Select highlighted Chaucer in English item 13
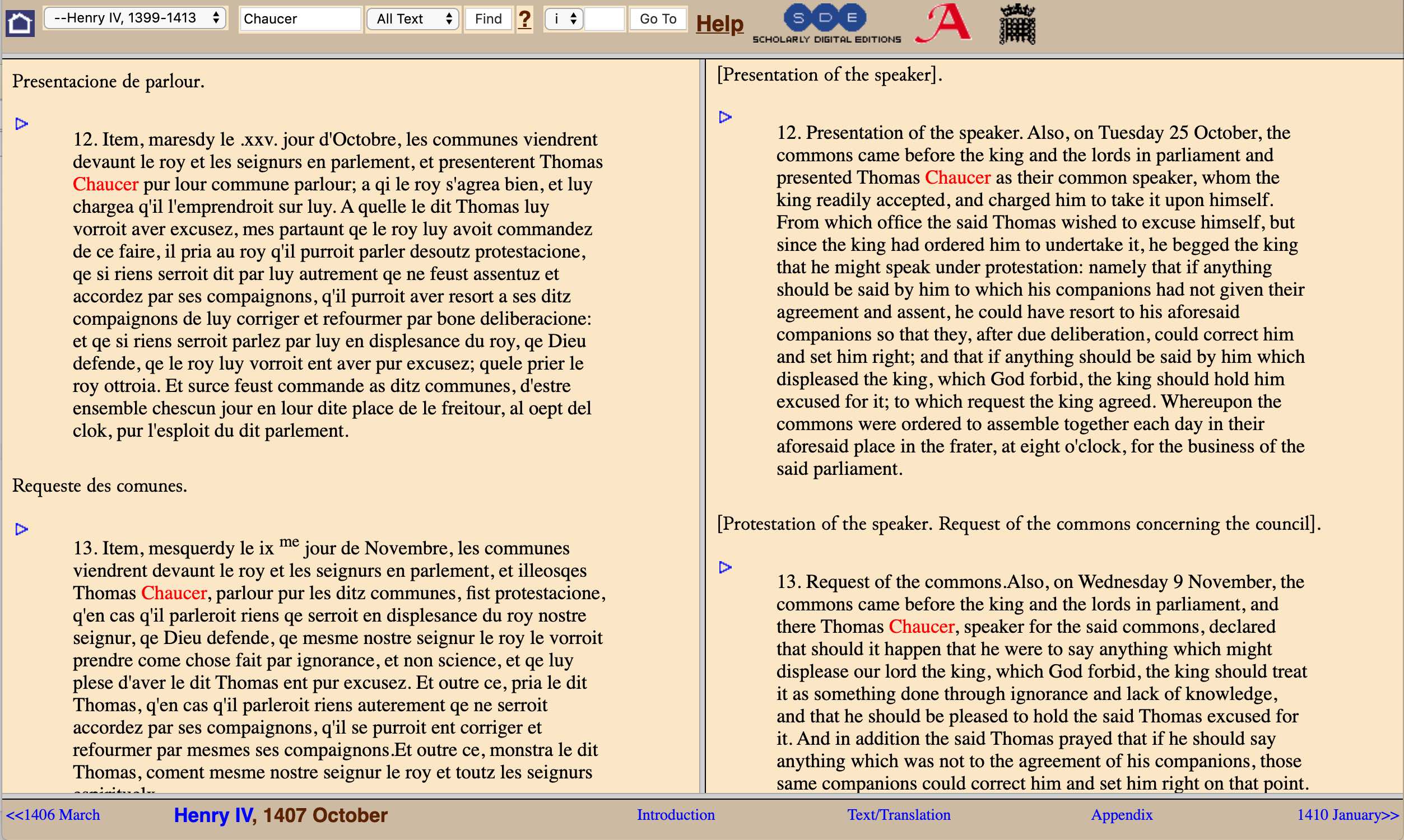1404x840 pixels. click(922, 627)
